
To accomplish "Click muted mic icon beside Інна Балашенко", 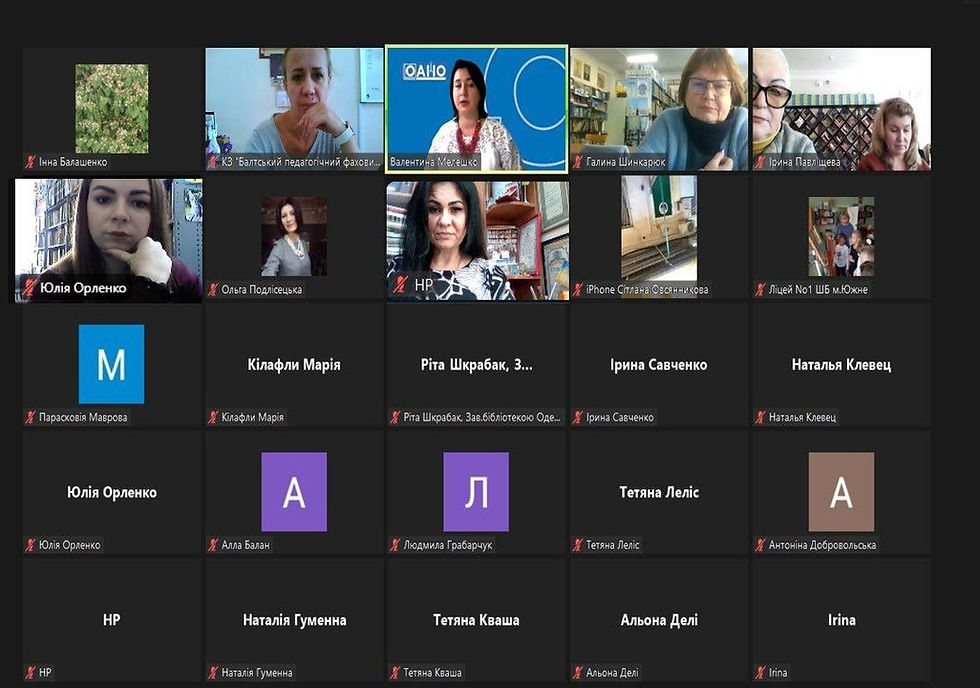I will coord(30,162).
